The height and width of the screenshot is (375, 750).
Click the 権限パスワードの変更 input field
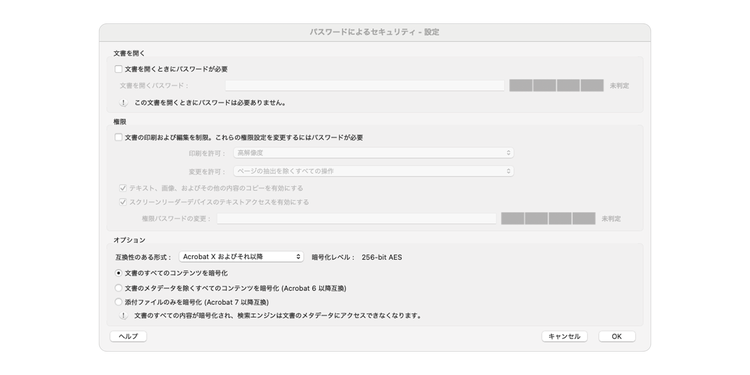click(x=357, y=219)
